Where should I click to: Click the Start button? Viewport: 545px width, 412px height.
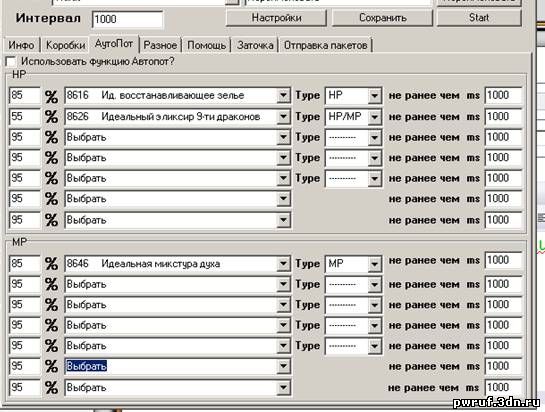[x=479, y=18]
